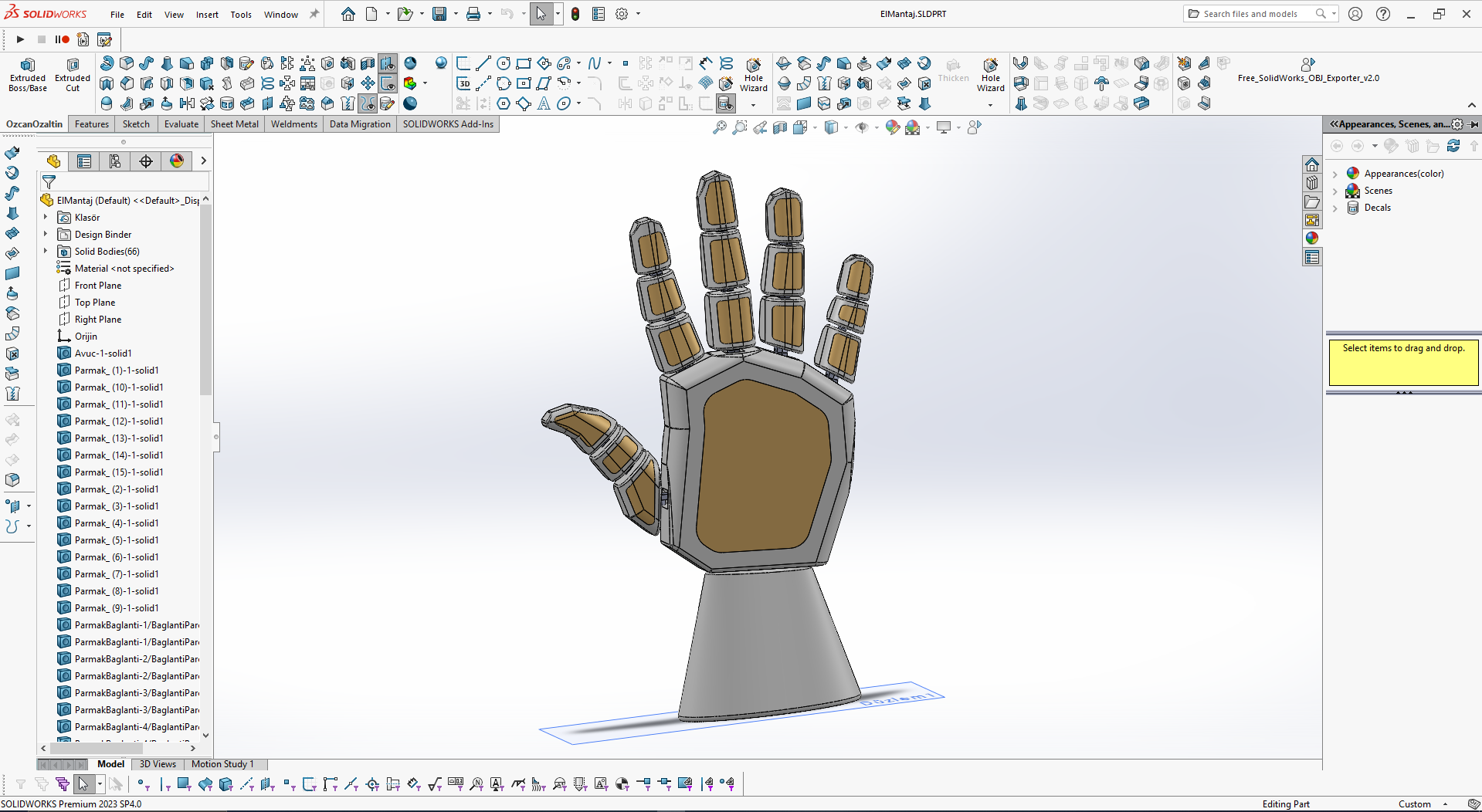Click the Rebuild traffic light icon
Image resolution: width=1482 pixels, height=812 pixels.
pyautogui.click(x=575, y=14)
